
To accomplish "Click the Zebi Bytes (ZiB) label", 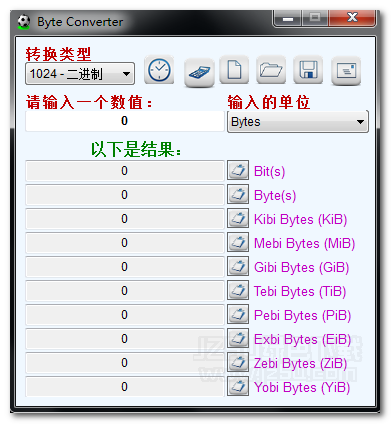I will (x=300, y=364).
